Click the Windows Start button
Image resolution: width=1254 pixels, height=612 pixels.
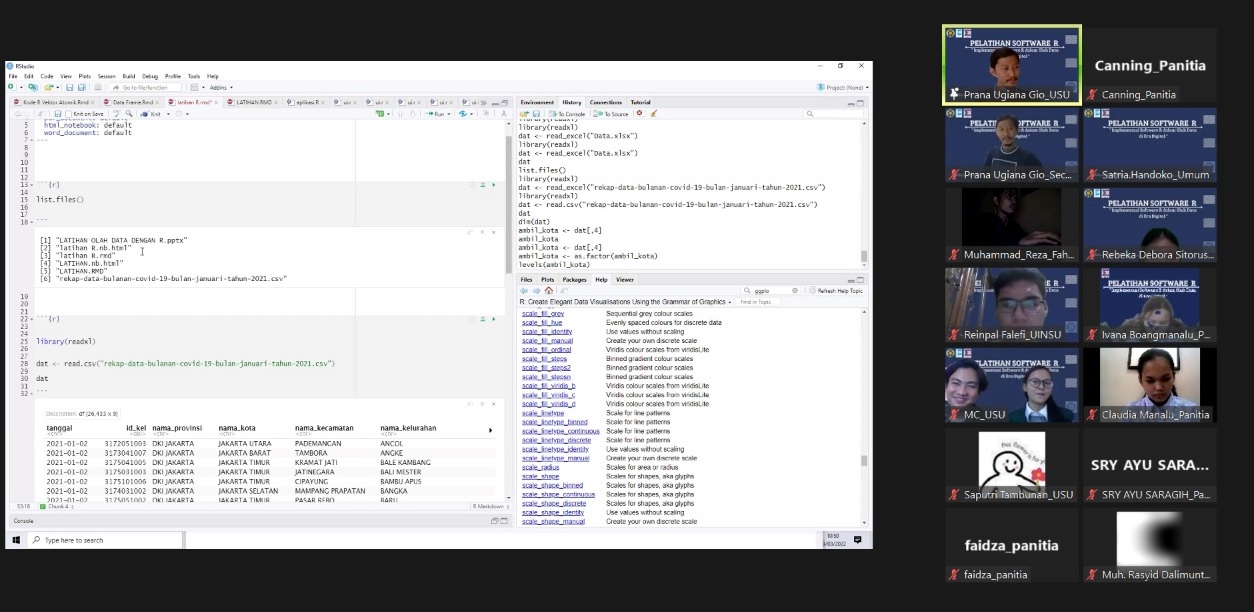point(16,540)
